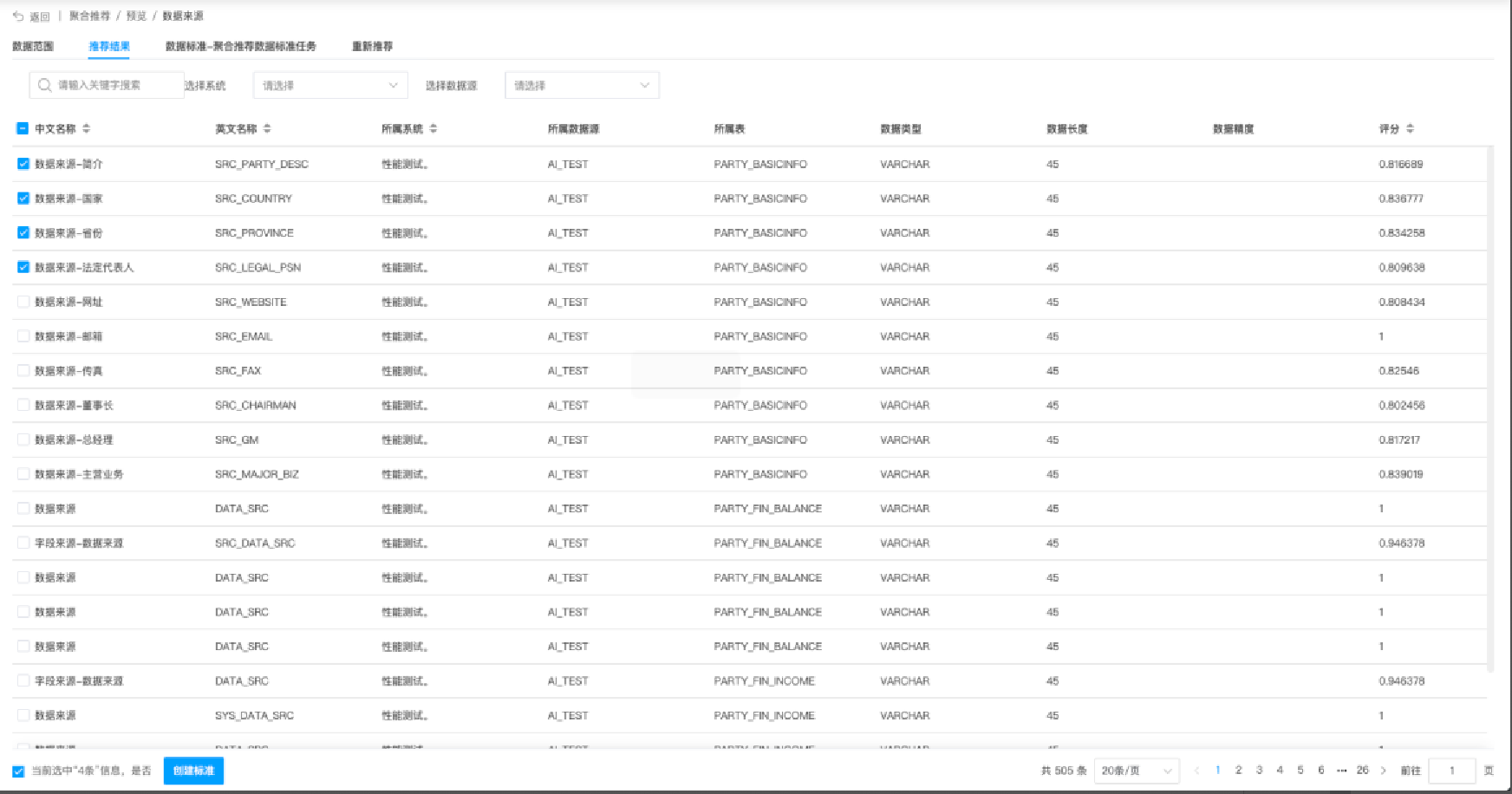Viewport: 1512px width, 794px height.
Task: Go to next page arrow
Action: pyautogui.click(x=1384, y=771)
